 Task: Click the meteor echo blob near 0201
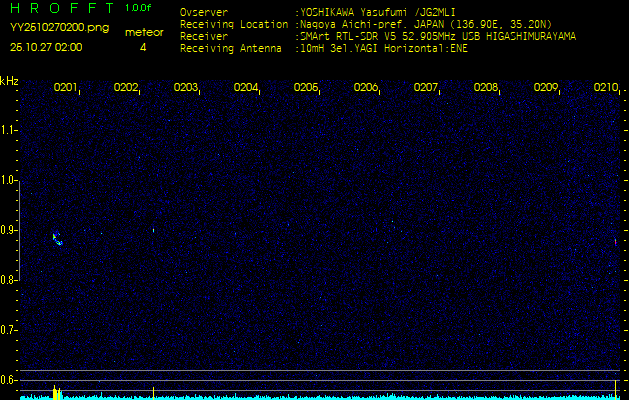pos(57,239)
